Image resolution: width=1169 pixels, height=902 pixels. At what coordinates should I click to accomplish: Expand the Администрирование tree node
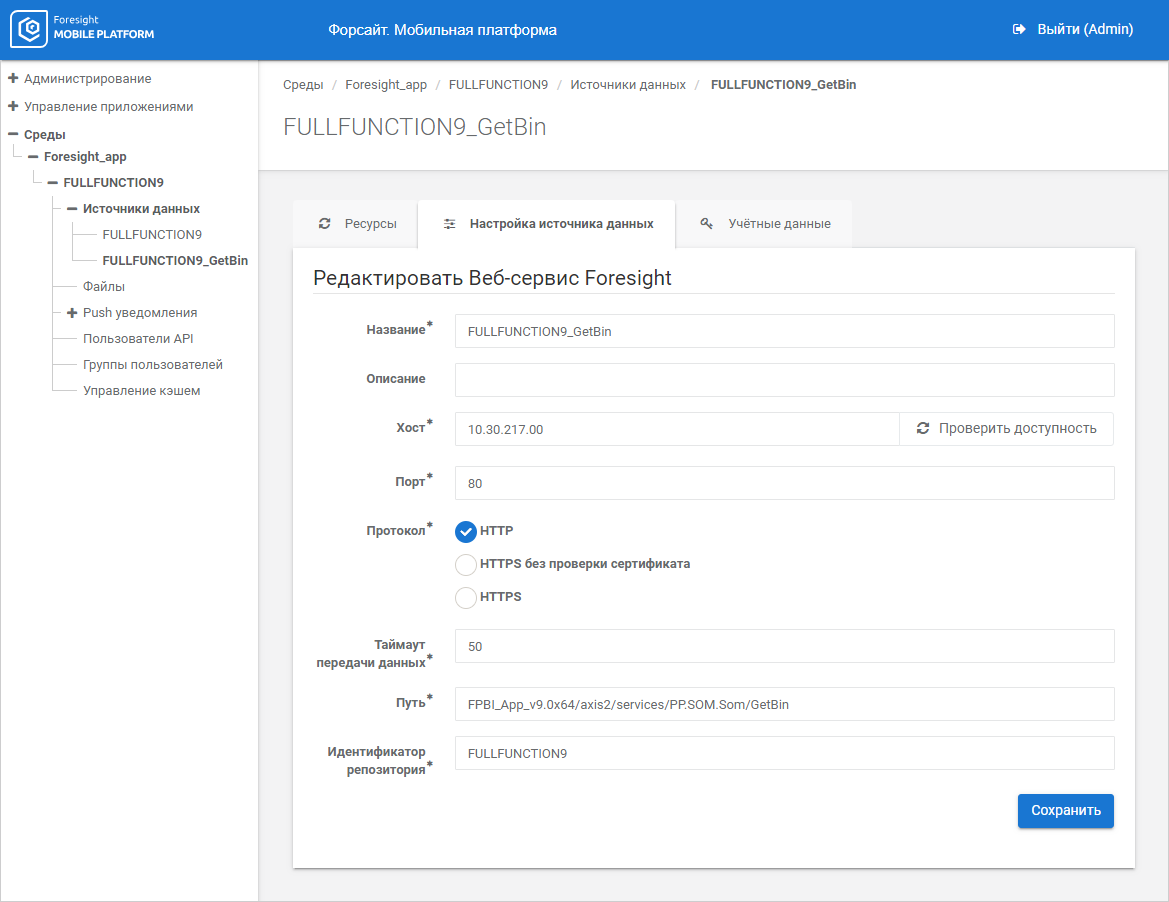pyautogui.click(x=13, y=78)
